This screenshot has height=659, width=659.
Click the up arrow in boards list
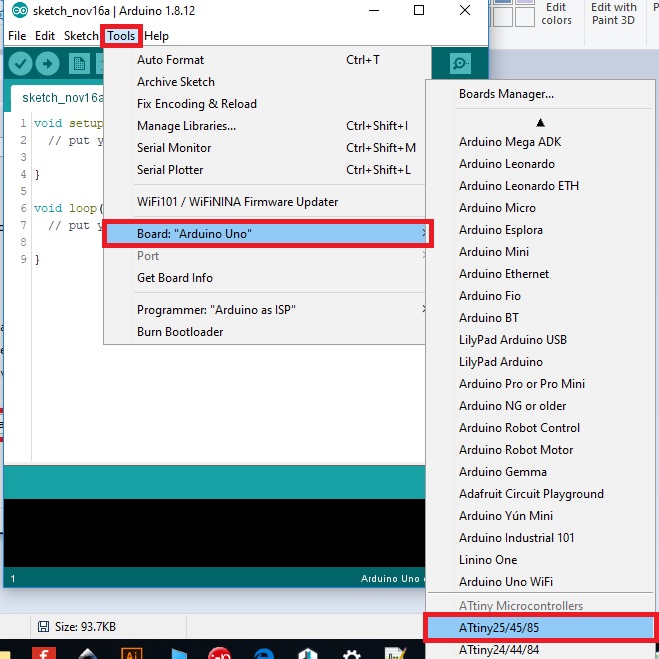pos(540,123)
